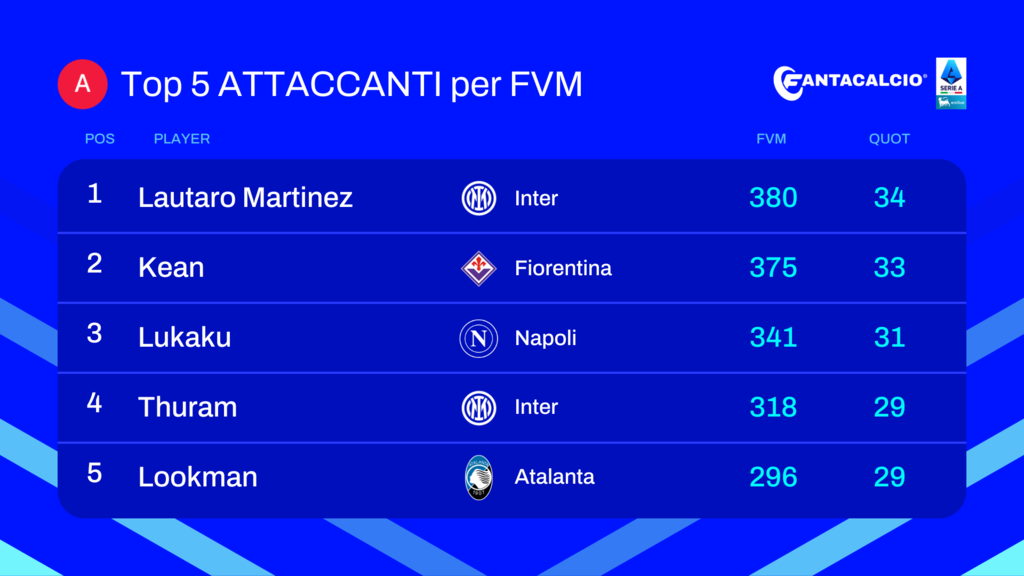Open the Kean player name
This screenshot has height=576, width=1024.
[171, 268]
